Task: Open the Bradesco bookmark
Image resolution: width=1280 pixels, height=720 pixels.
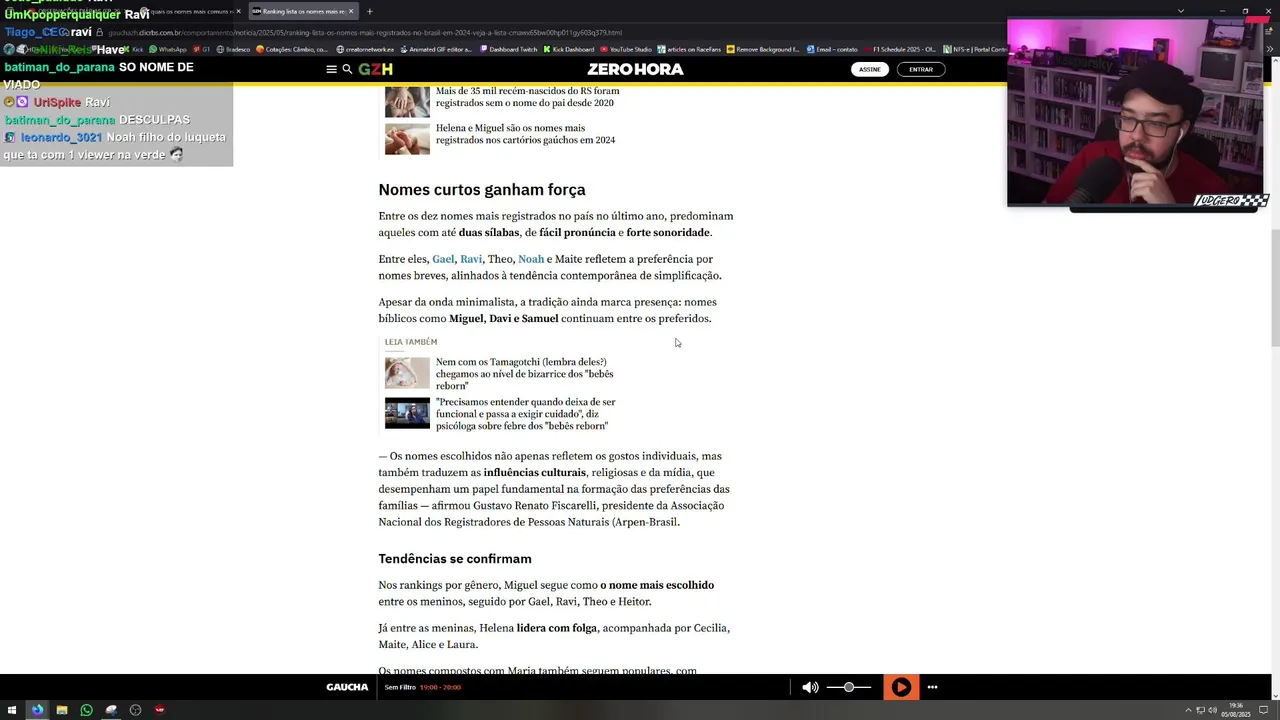Action: point(233,49)
